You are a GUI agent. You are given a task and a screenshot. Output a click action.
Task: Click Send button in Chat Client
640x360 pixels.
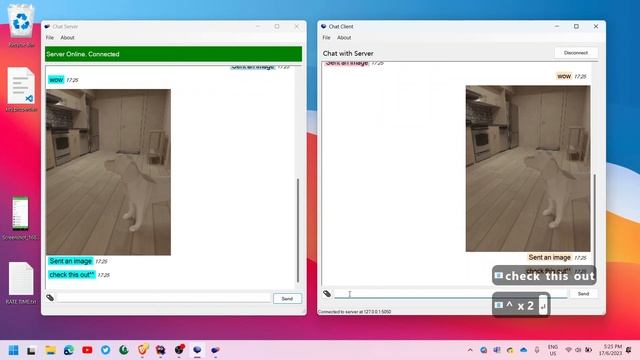coord(583,294)
